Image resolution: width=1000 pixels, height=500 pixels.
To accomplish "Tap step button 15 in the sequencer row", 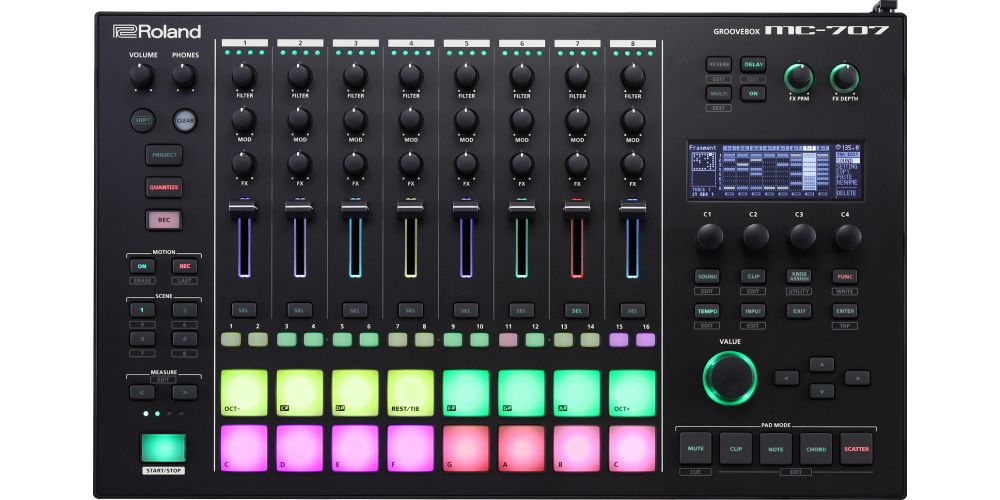I will (x=618, y=340).
